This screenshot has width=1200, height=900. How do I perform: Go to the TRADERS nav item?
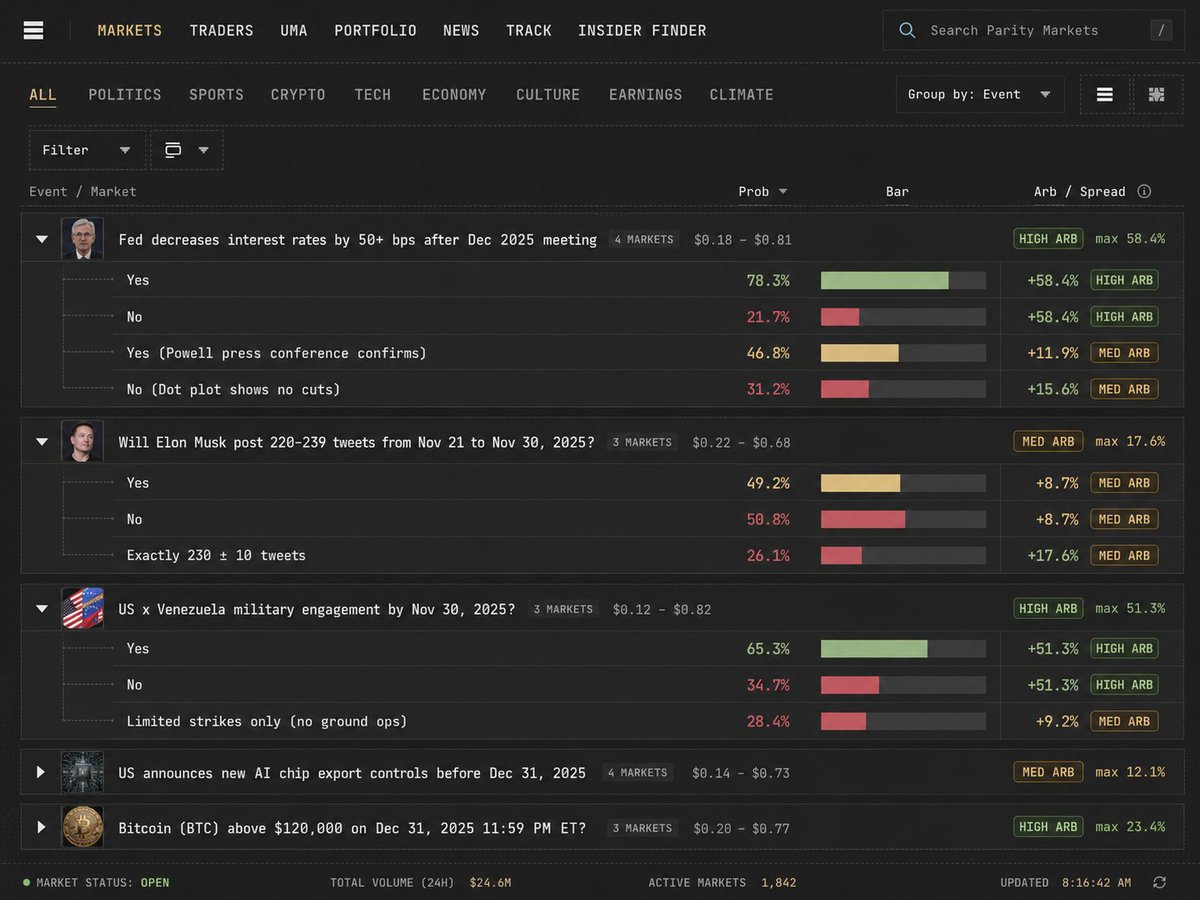(x=221, y=30)
